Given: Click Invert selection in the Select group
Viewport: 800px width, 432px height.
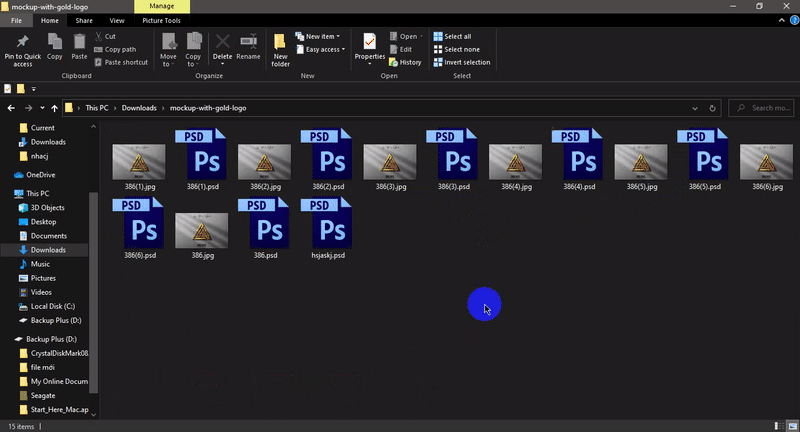Looking at the screenshot, I should (x=461, y=62).
